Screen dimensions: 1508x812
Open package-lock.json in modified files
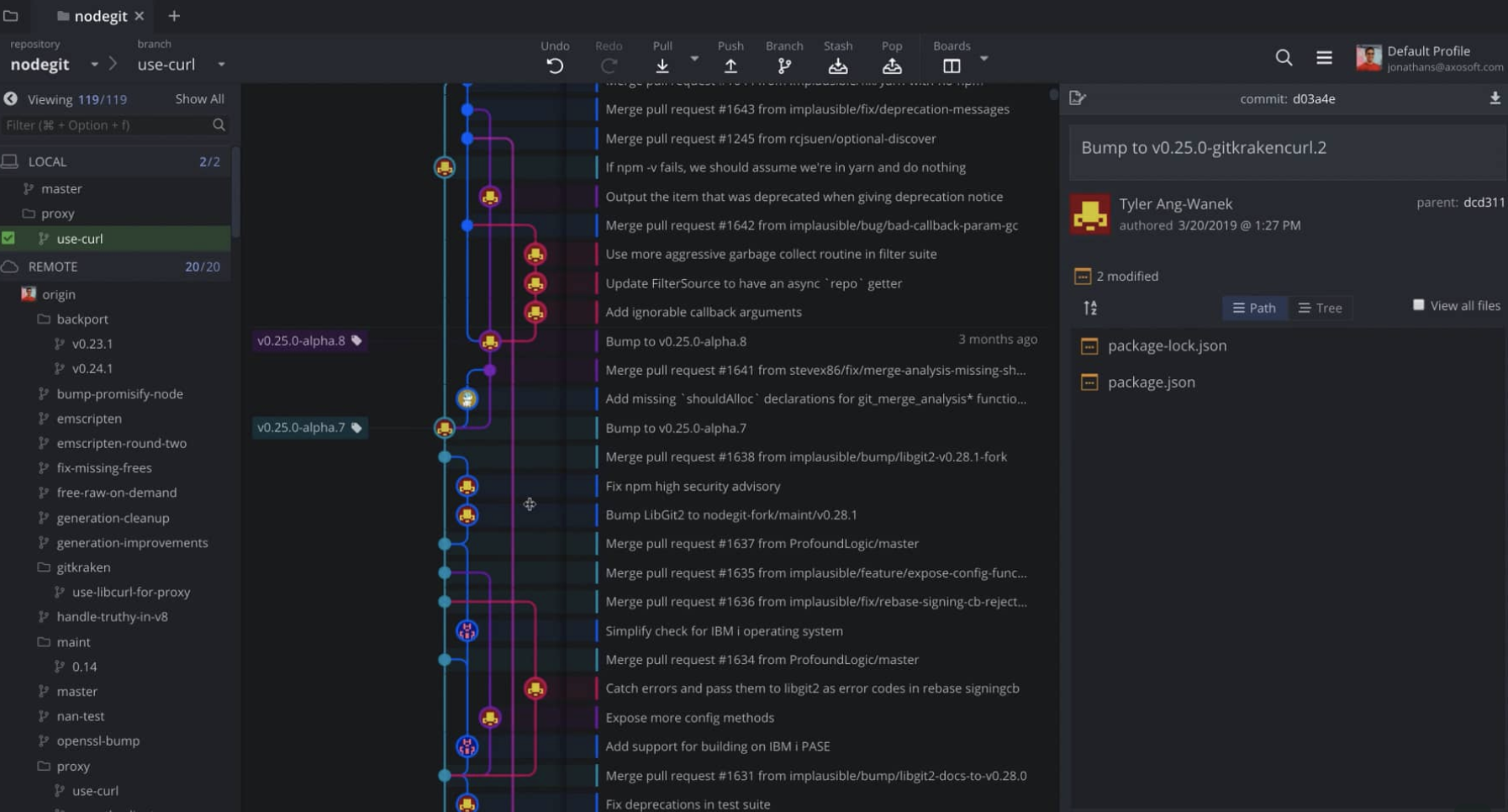point(1167,345)
